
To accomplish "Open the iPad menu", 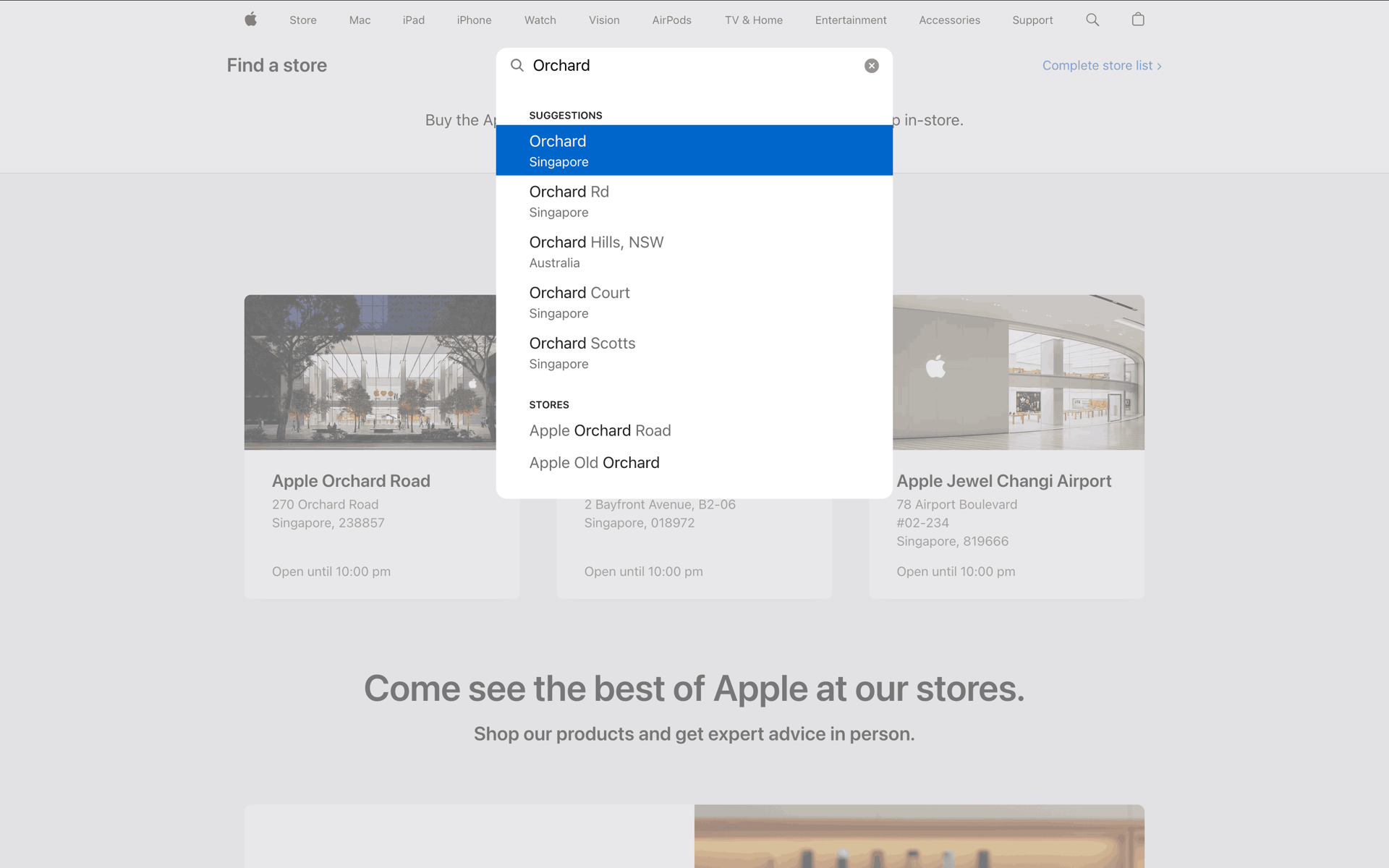I will (414, 20).
